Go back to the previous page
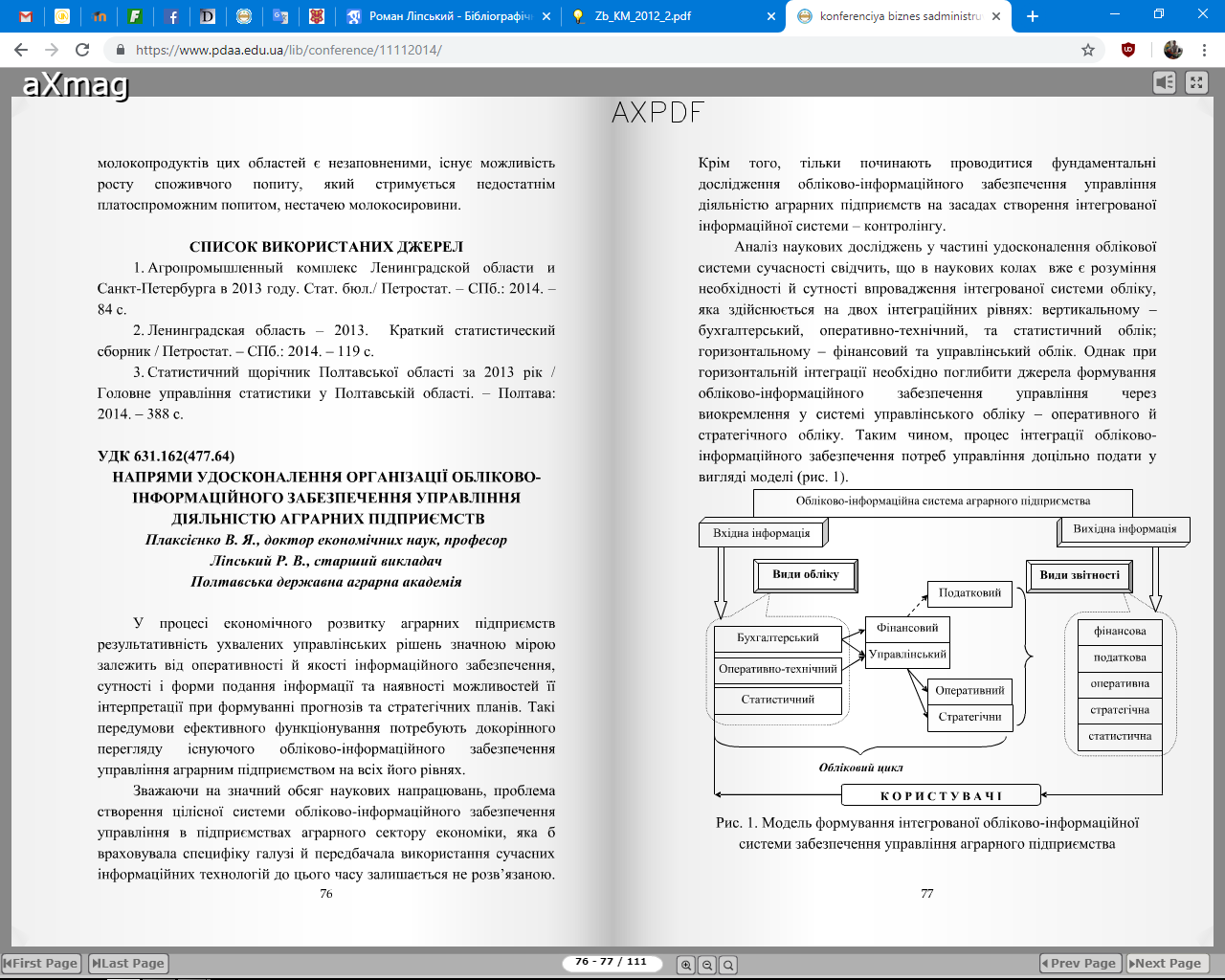The height and width of the screenshot is (980, 1225). click(22, 50)
